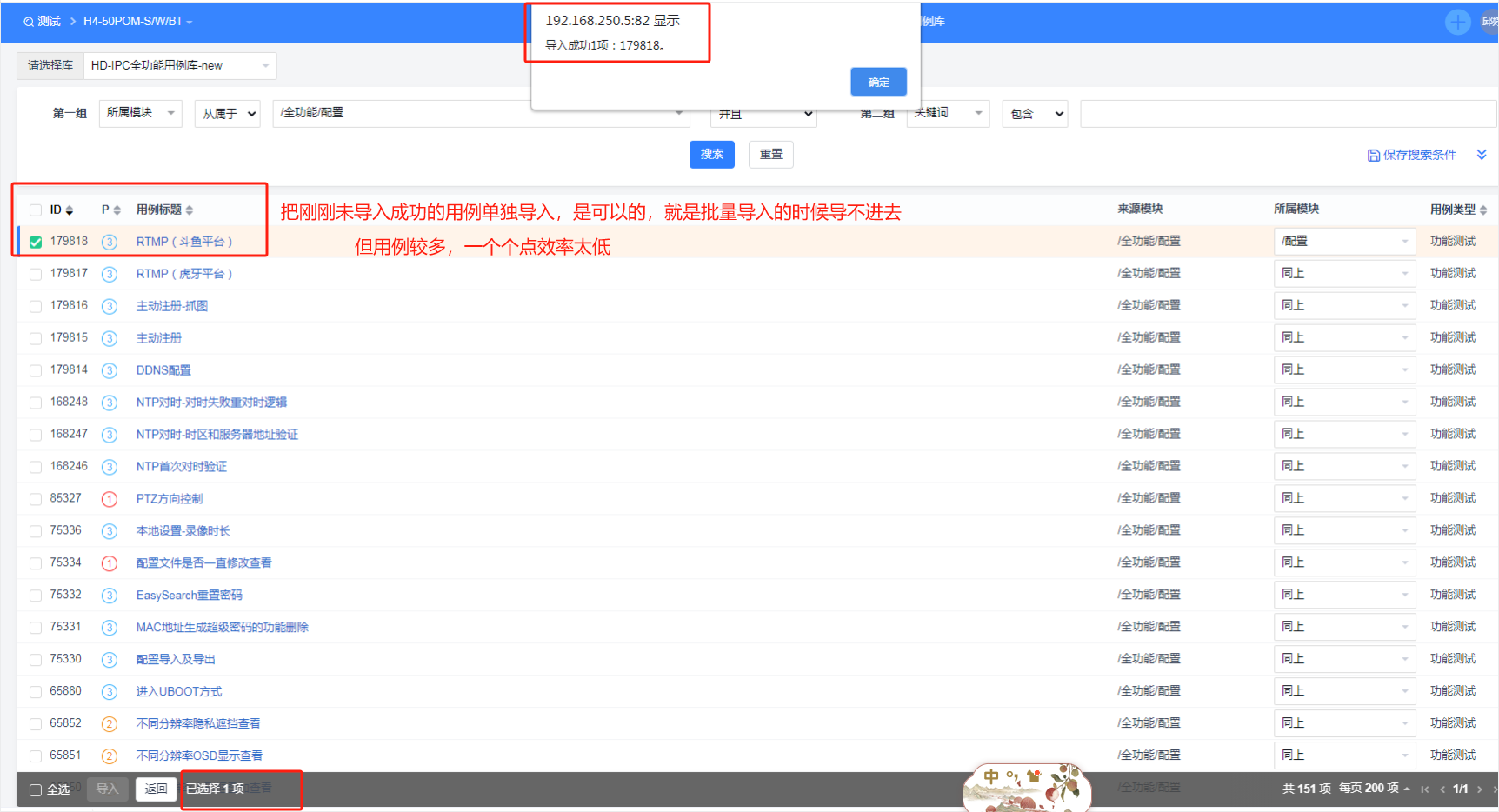
Task: Click the blue 搜索 button
Action: click(x=712, y=155)
